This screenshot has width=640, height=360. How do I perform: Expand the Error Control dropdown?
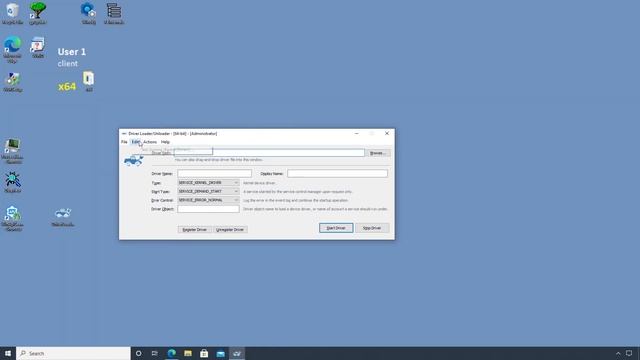tap(208, 200)
